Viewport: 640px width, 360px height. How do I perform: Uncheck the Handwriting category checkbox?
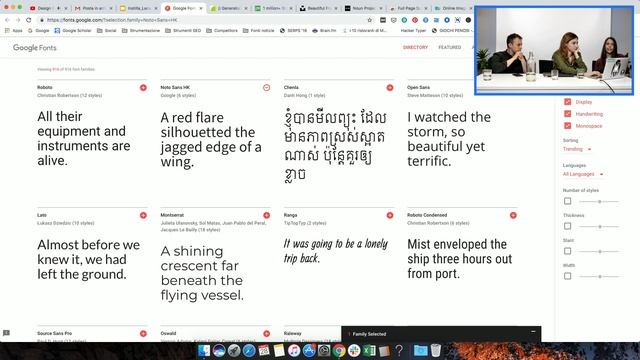coord(567,114)
